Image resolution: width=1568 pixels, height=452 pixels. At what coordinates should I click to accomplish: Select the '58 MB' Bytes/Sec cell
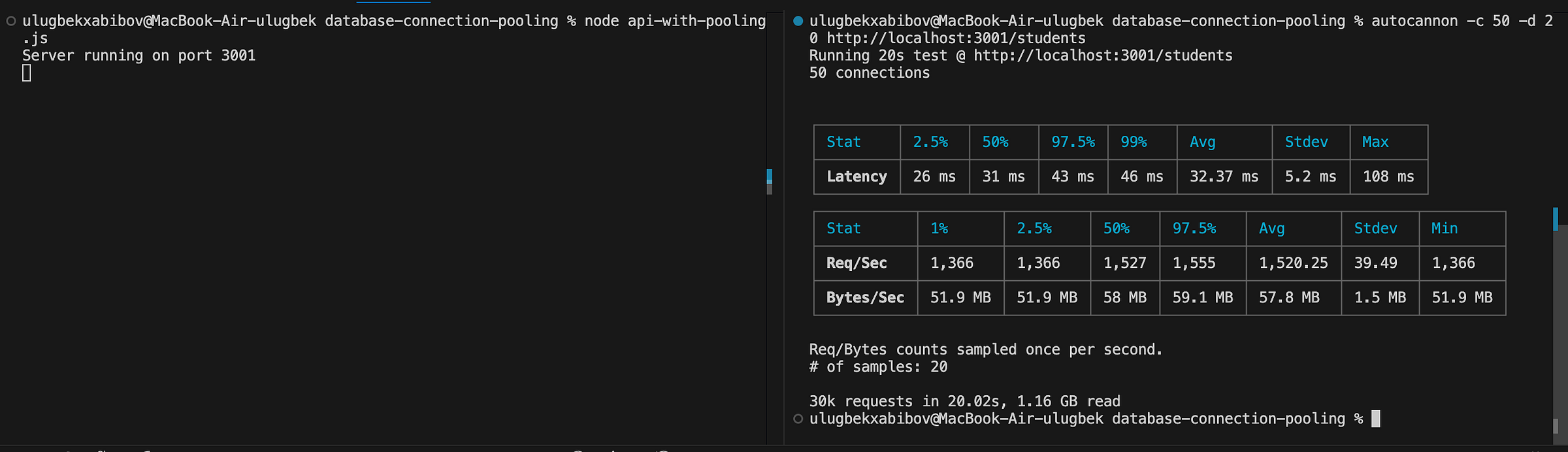click(x=1124, y=298)
